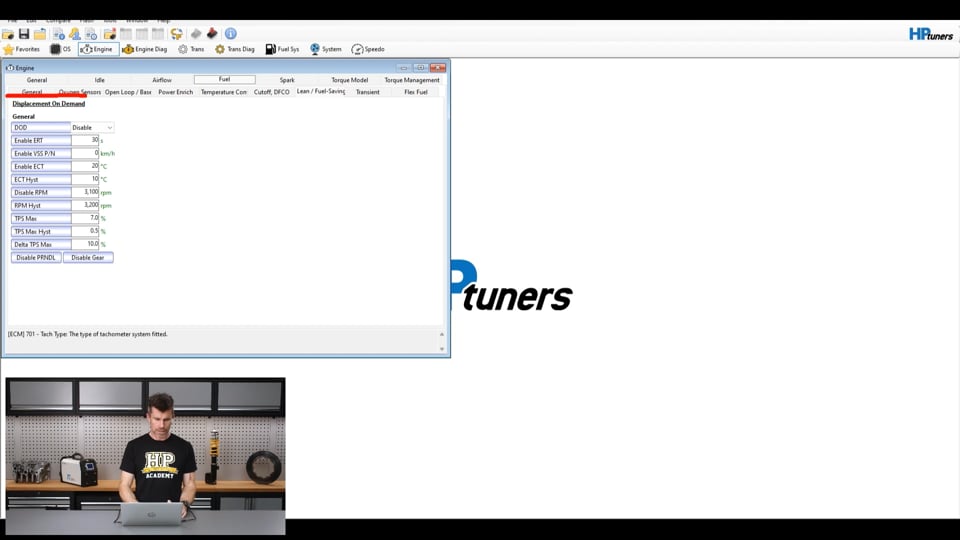Open Favorites star section

click(x=21, y=49)
